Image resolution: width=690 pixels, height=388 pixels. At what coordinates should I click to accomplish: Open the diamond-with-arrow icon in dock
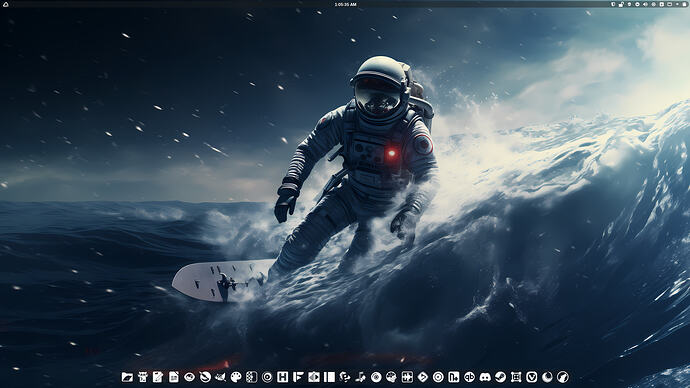422,377
